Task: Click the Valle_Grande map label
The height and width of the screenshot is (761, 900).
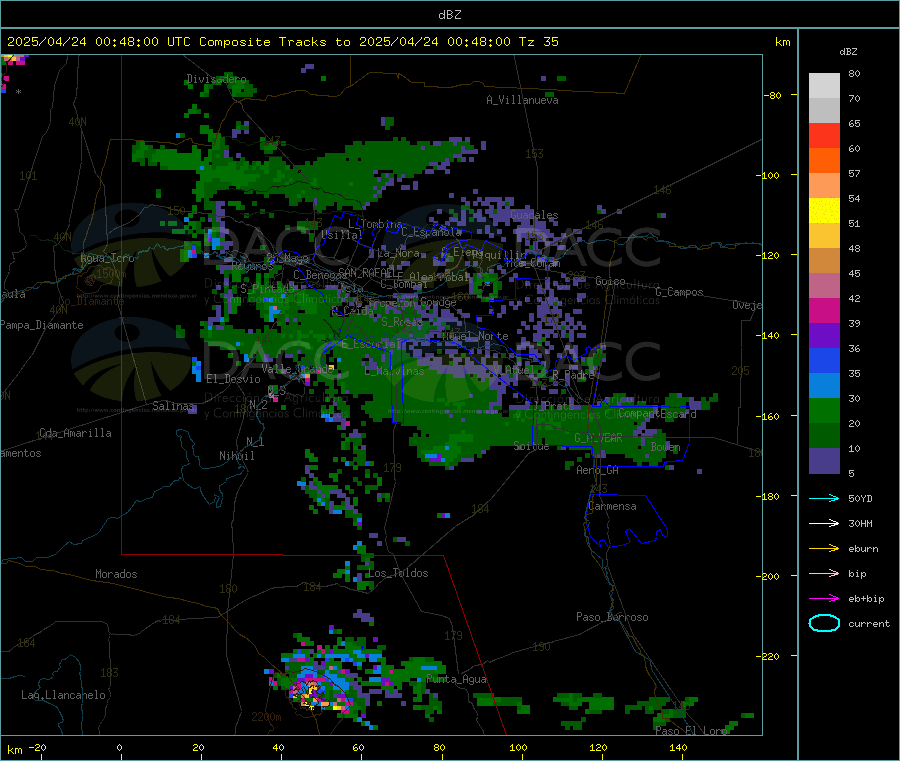Action: 297,369
